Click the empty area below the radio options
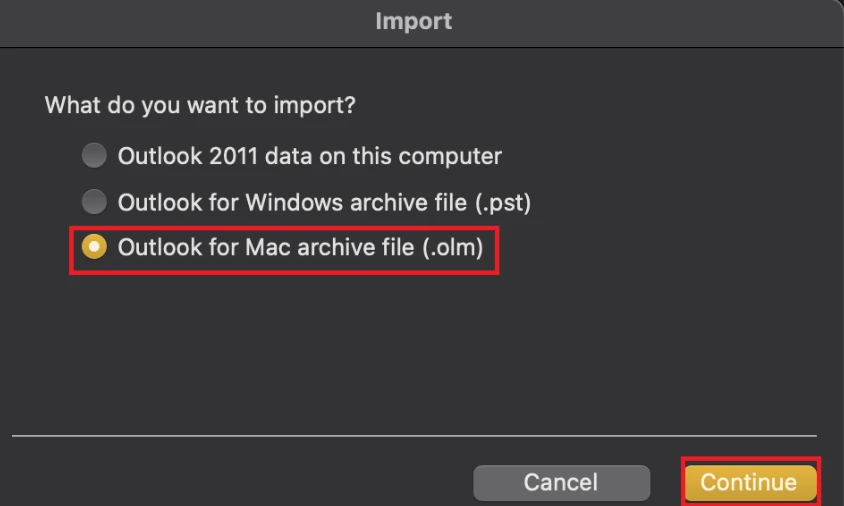 (x=414, y=350)
